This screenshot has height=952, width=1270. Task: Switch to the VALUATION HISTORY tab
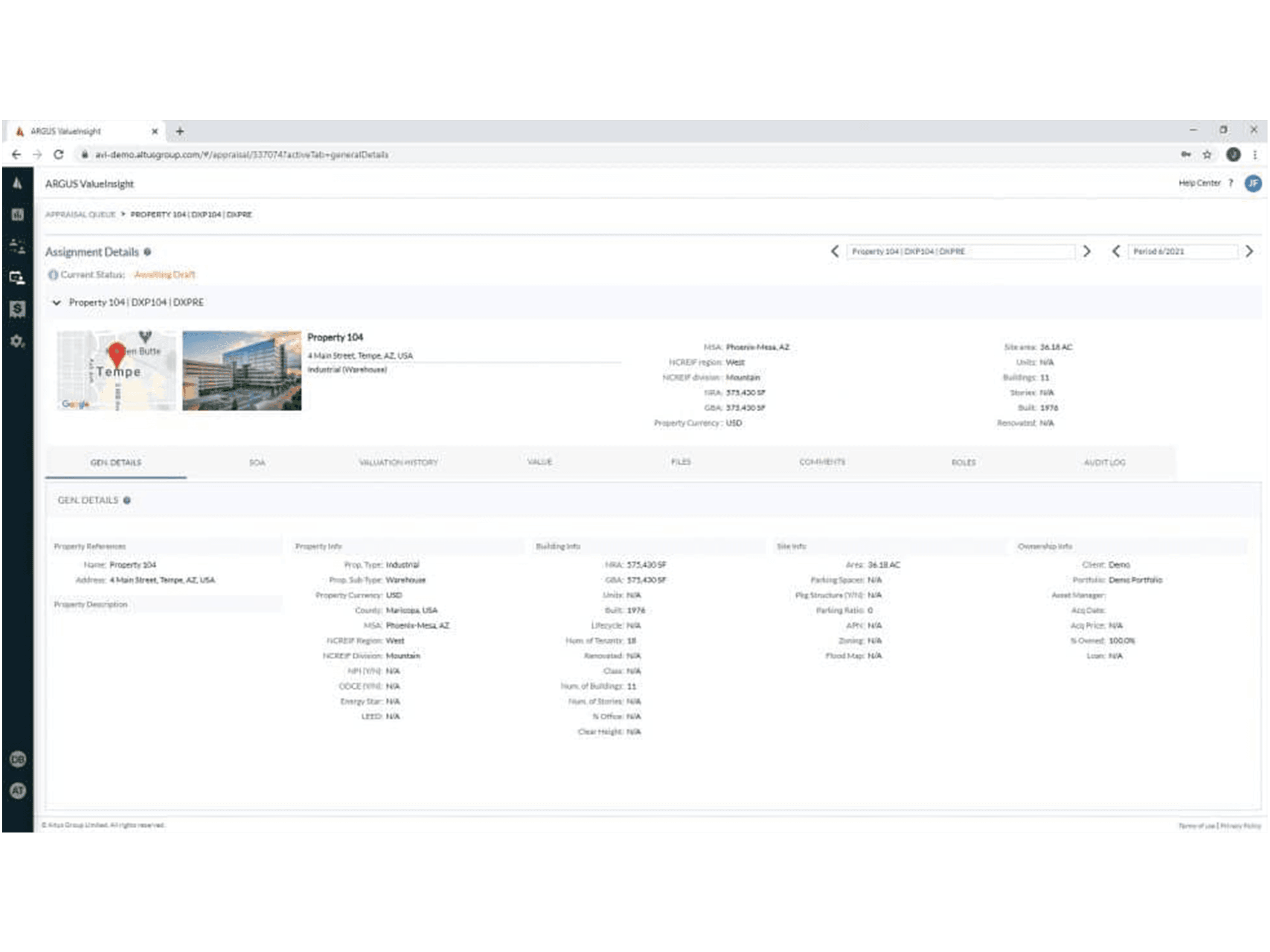point(398,463)
